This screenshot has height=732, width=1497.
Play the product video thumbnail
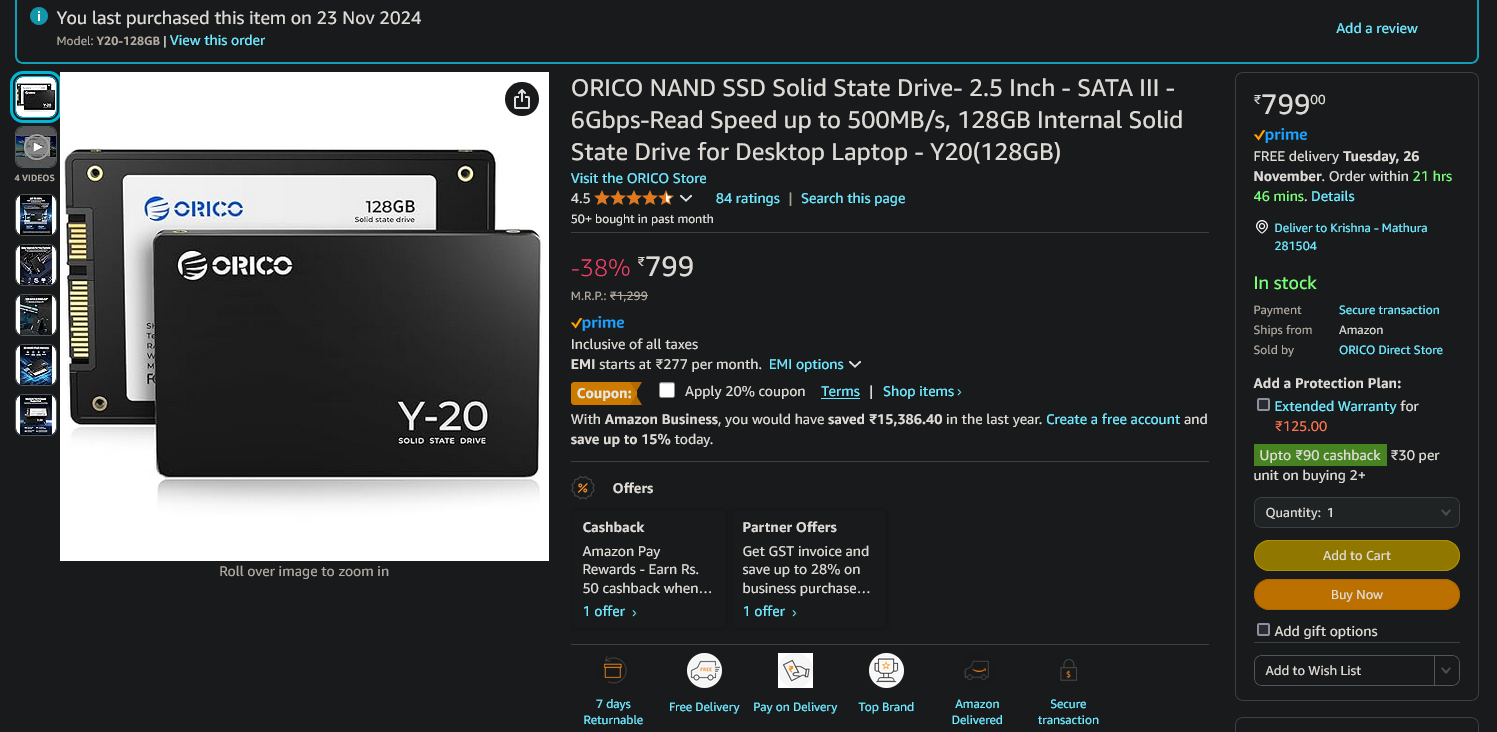[x=36, y=147]
